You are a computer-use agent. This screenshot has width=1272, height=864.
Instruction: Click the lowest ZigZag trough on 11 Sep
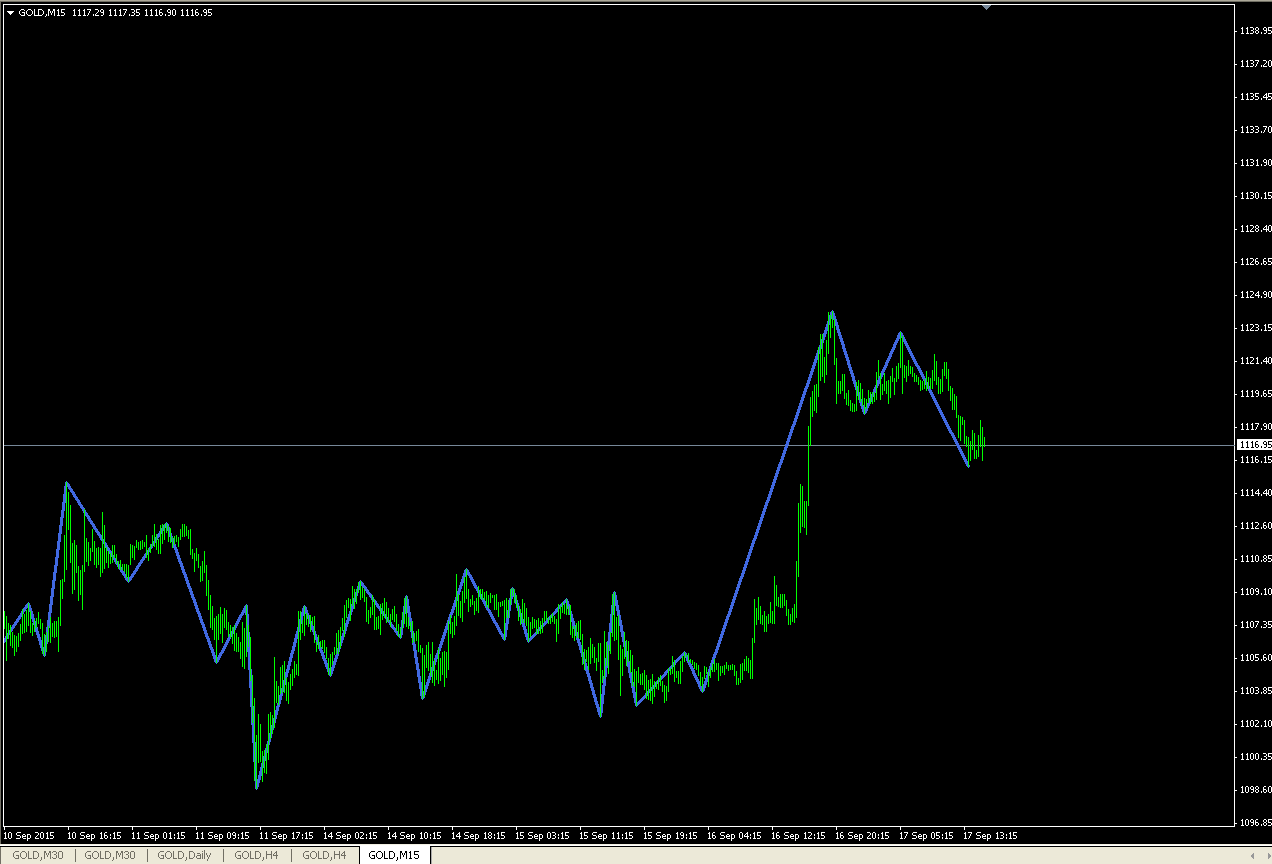(x=257, y=788)
